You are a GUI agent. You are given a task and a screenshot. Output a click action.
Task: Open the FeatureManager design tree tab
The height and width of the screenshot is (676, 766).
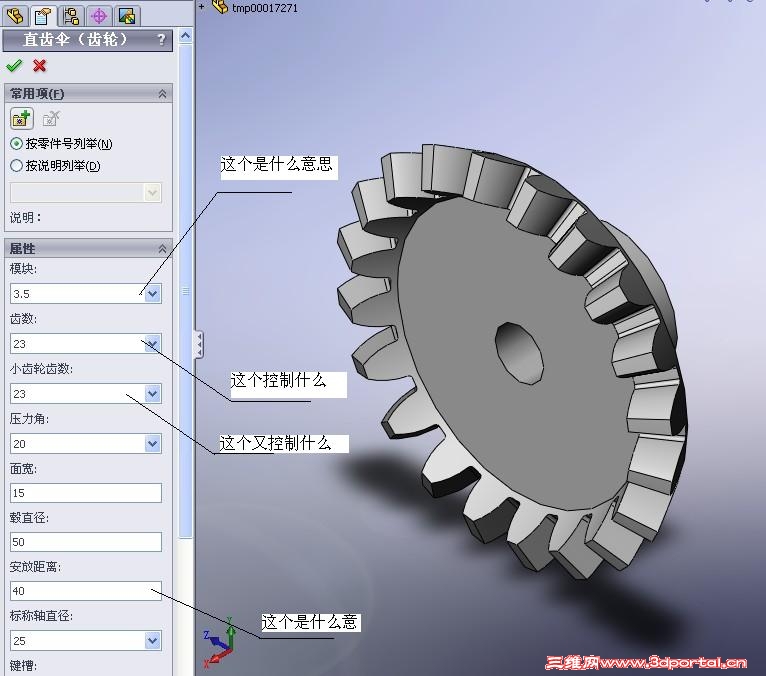[15, 16]
